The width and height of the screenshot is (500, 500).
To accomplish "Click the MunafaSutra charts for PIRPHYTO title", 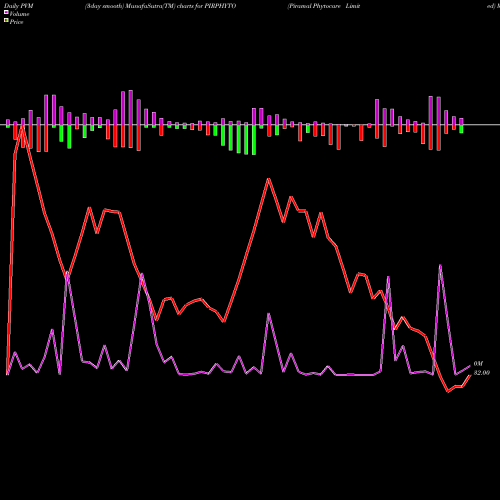I will coord(160,6).
